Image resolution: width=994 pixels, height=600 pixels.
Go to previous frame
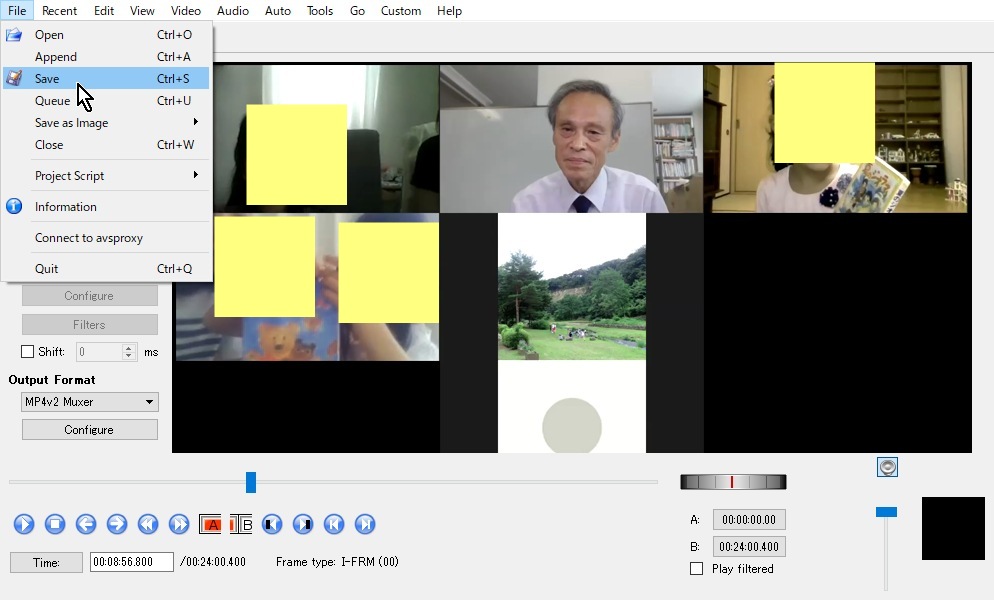coord(86,524)
